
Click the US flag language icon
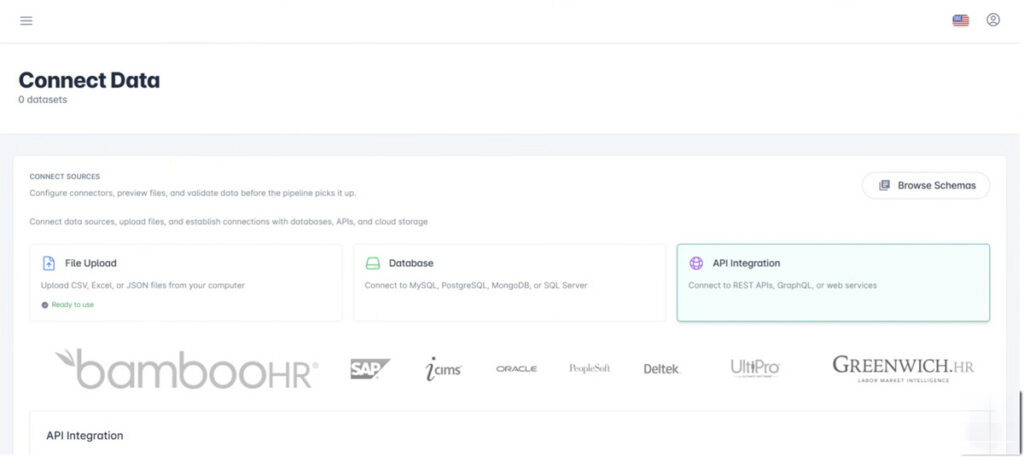960,20
